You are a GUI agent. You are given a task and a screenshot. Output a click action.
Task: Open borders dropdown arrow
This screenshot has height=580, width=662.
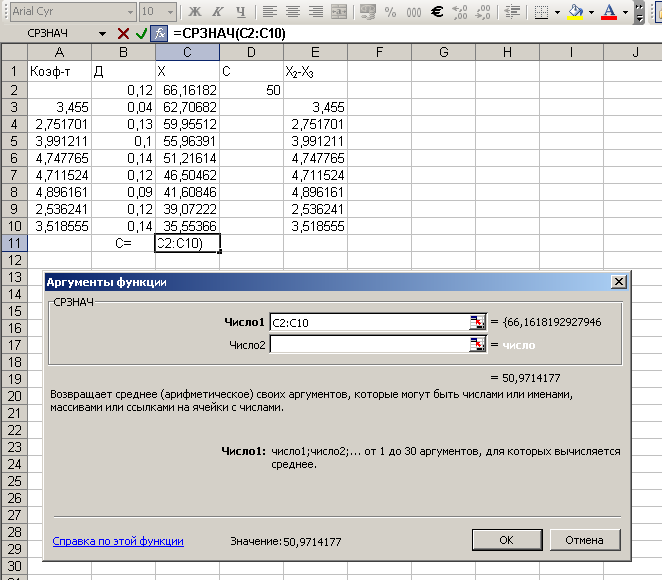click(557, 12)
